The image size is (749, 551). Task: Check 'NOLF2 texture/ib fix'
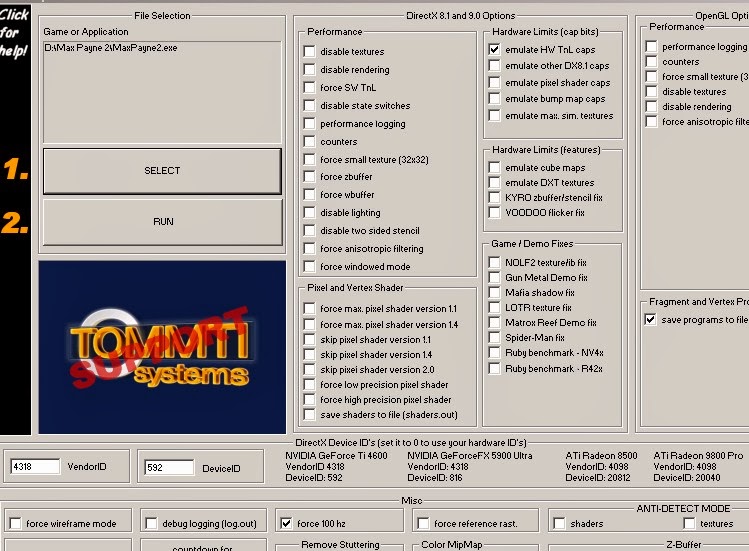pos(494,262)
